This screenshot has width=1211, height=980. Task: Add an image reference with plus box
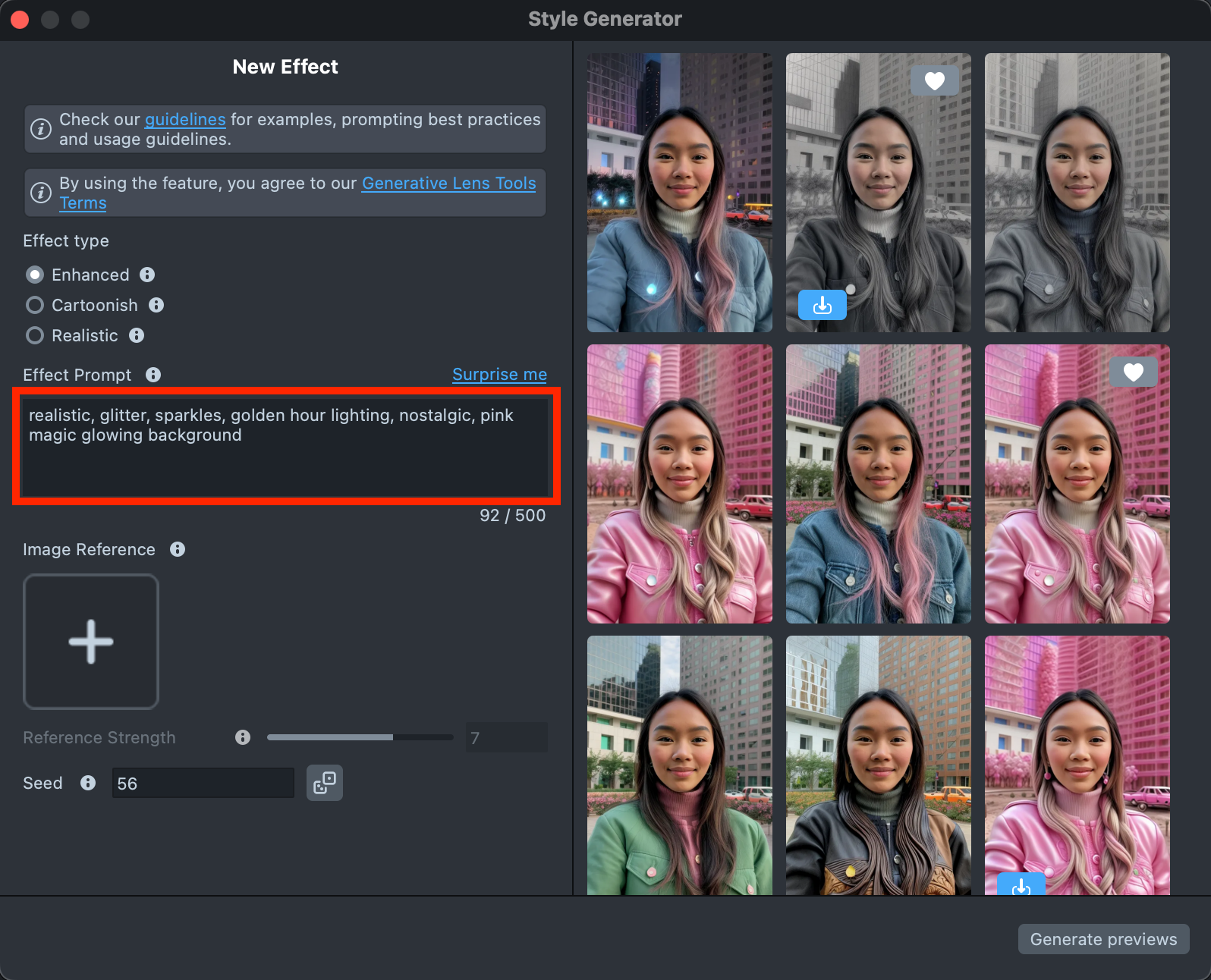(x=91, y=642)
